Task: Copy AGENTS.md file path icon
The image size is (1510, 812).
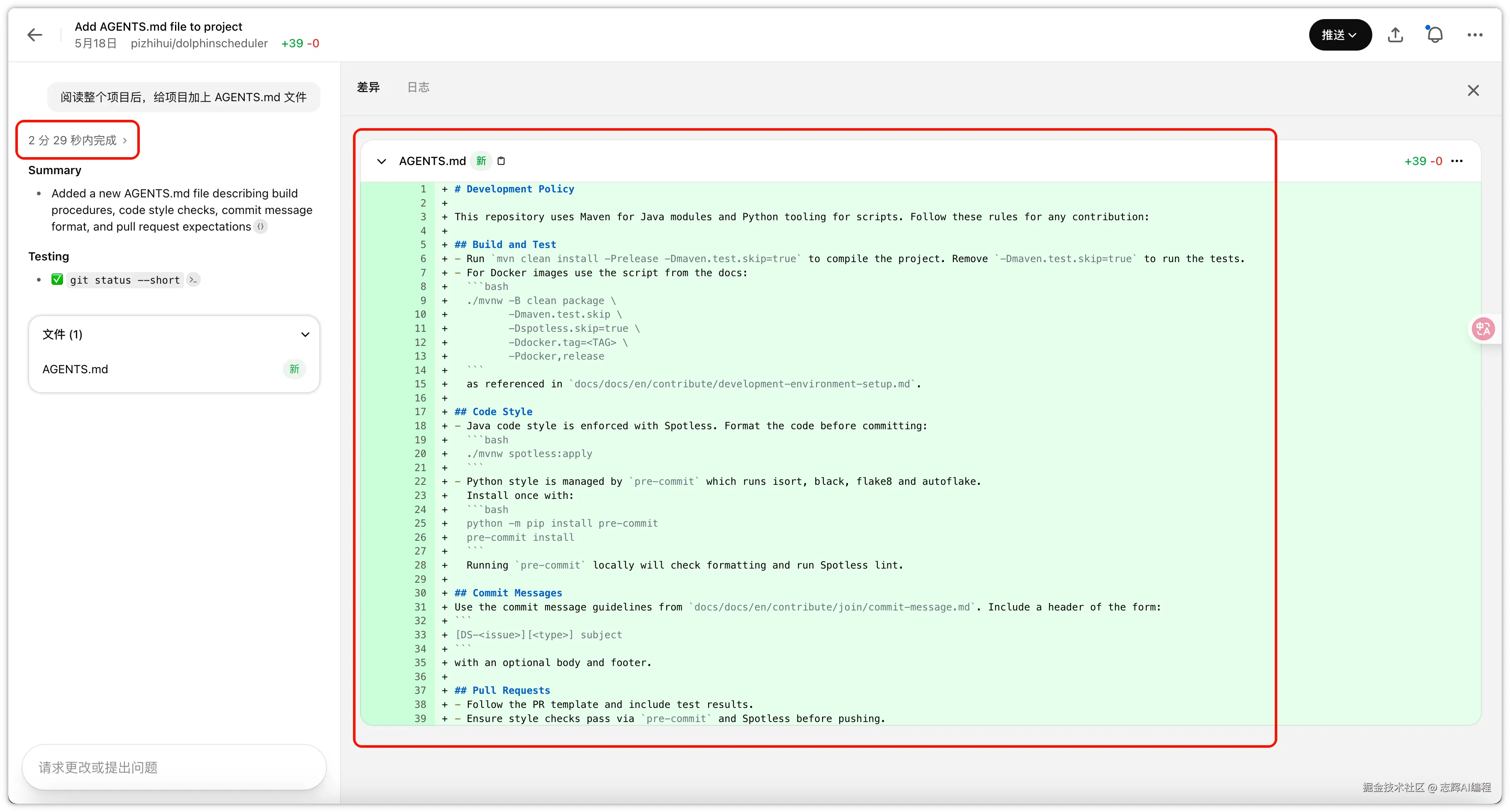Action: (x=501, y=161)
